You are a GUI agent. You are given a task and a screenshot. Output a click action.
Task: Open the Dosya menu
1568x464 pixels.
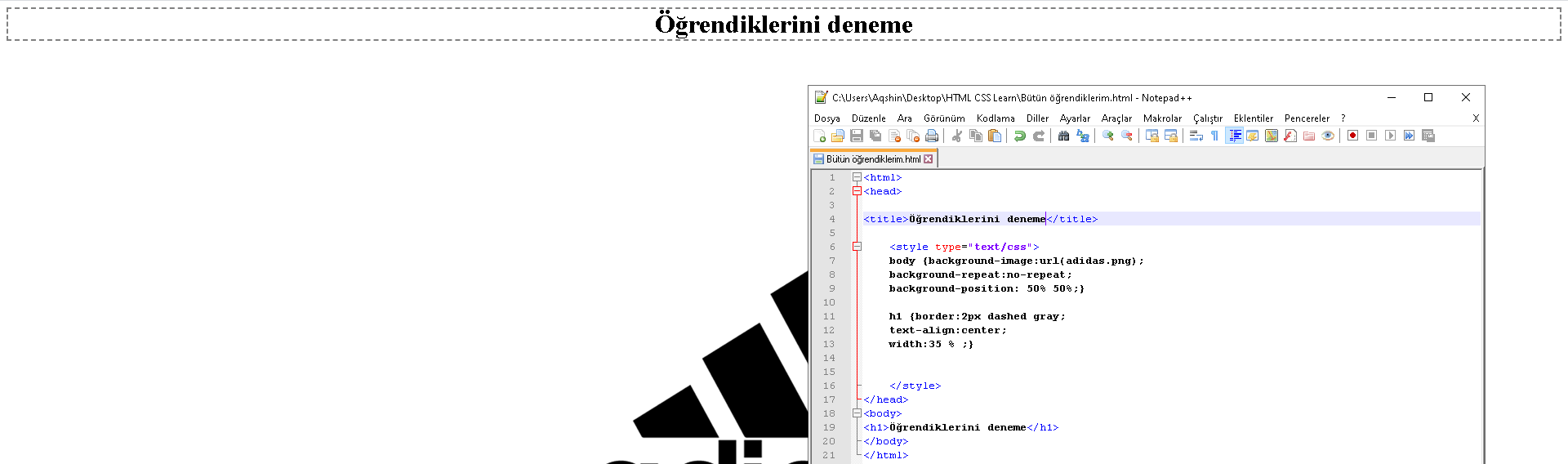pos(827,118)
